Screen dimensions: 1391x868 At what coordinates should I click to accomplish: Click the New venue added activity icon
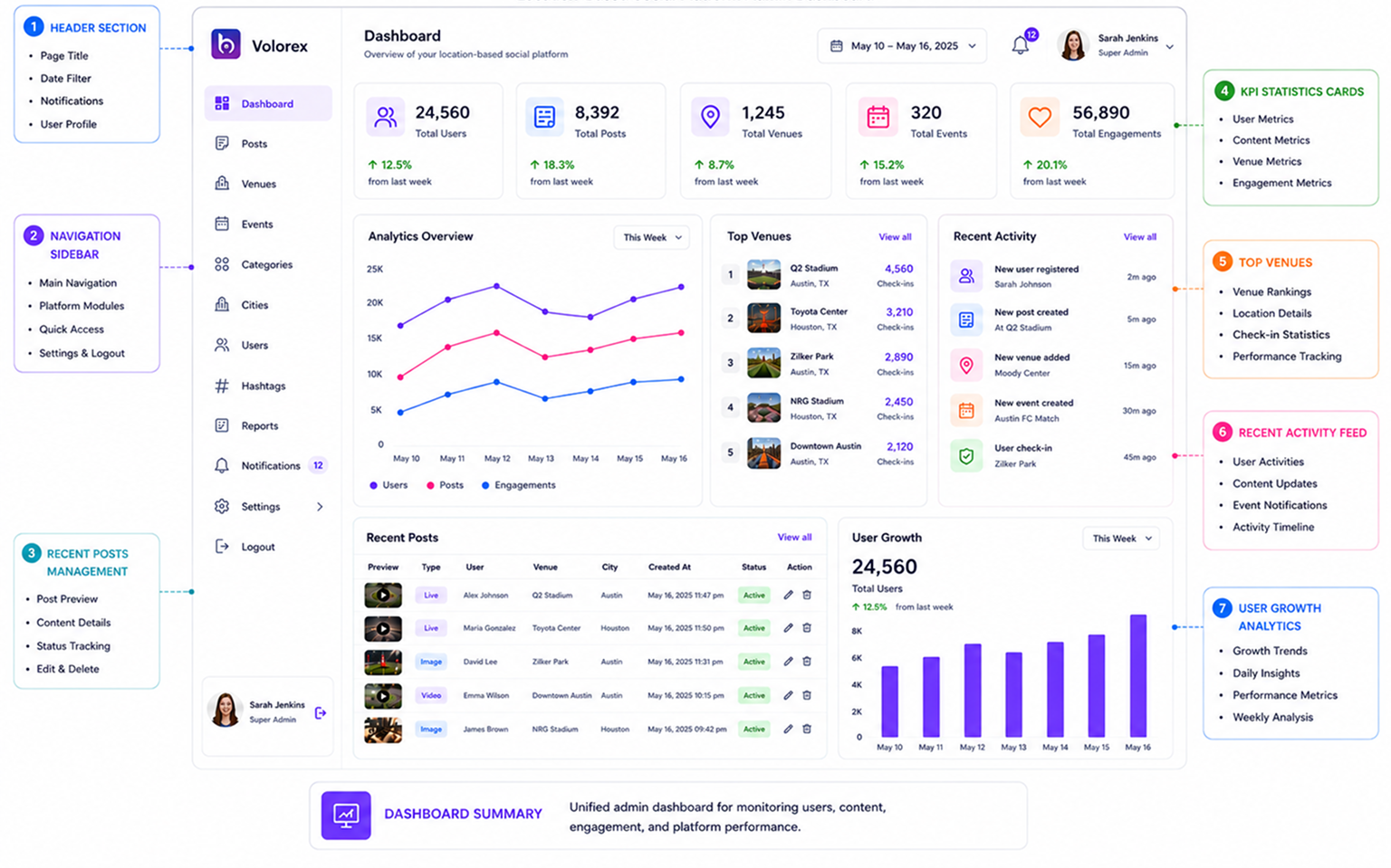click(966, 365)
